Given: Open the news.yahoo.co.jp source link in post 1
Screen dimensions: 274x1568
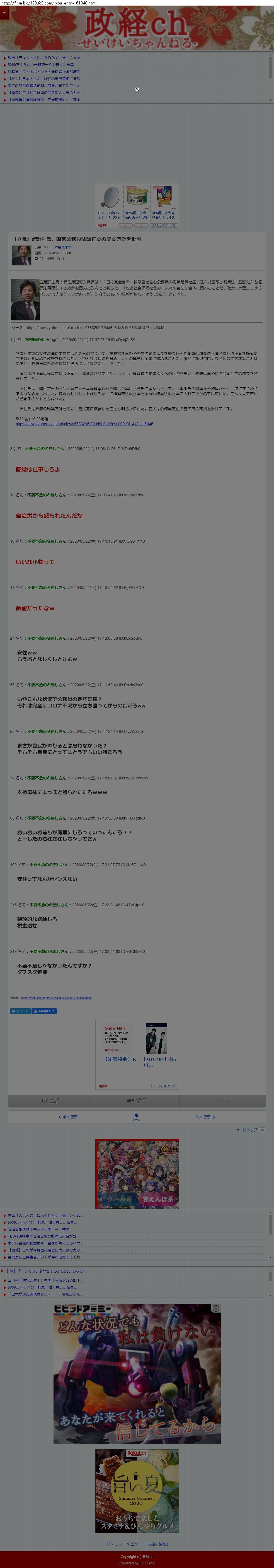Looking at the screenshot, I should point(85,424).
